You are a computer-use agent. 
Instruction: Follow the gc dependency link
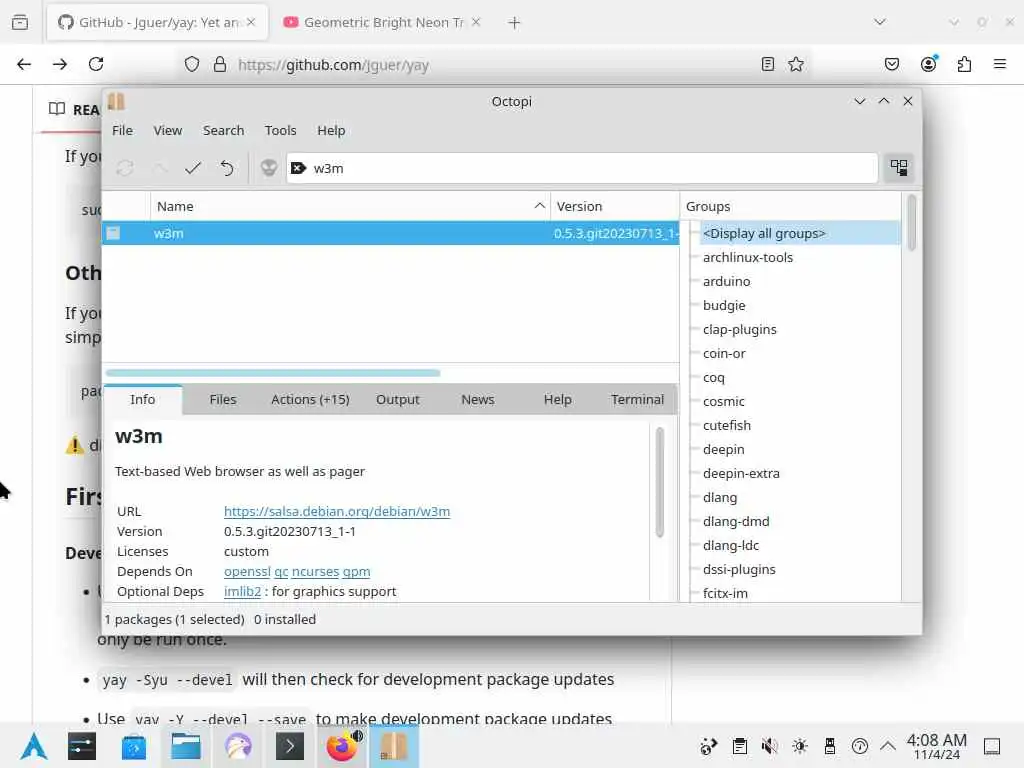click(281, 571)
